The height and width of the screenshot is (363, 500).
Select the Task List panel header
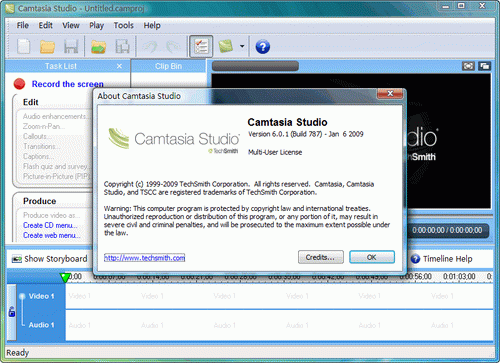click(x=61, y=66)
